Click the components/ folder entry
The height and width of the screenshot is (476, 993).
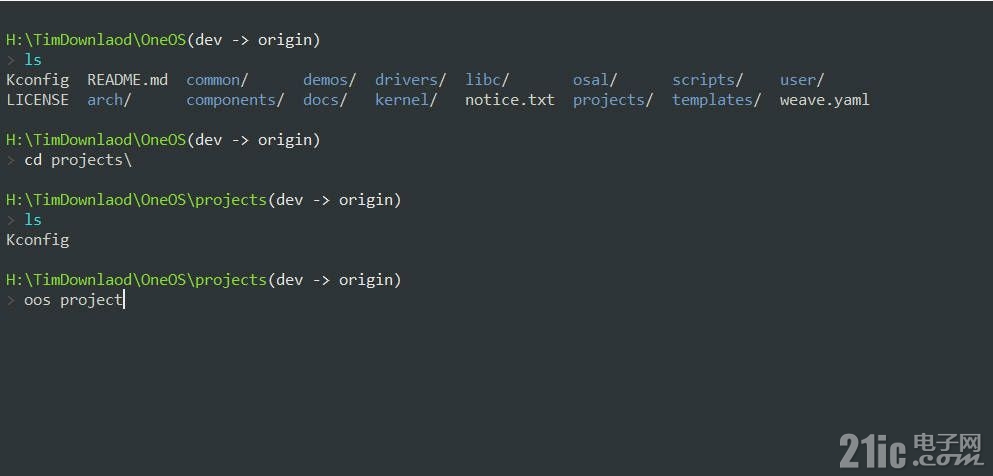pyautogui.click(x=235, y=100)
